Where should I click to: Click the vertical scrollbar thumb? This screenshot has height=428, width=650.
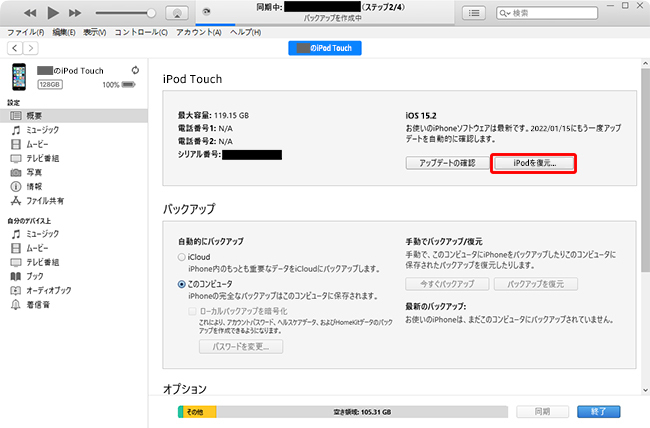point(645,171)
